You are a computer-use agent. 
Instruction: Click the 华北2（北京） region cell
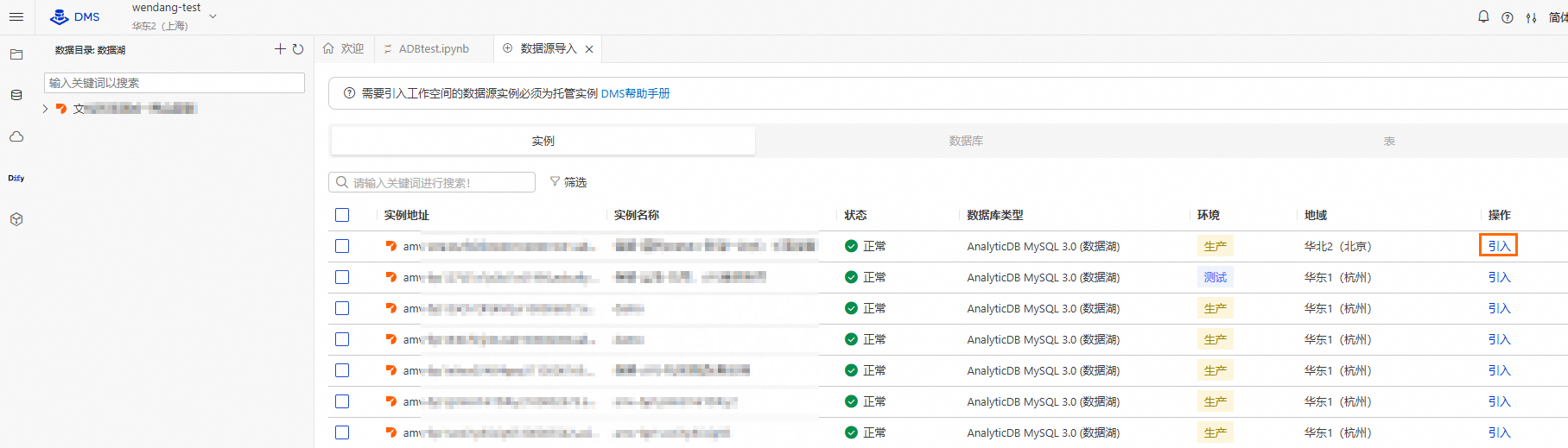pyautogui.click(x=1337, y=246)
